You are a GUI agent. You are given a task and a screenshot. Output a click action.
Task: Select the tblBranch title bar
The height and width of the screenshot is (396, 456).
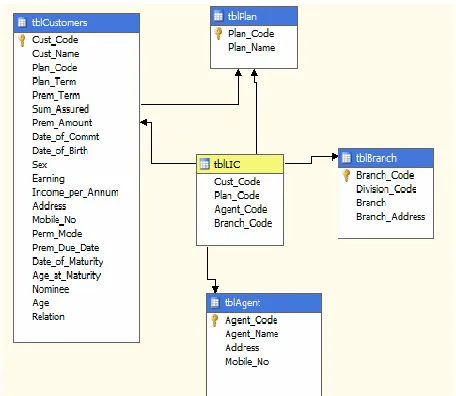[386, 158]
